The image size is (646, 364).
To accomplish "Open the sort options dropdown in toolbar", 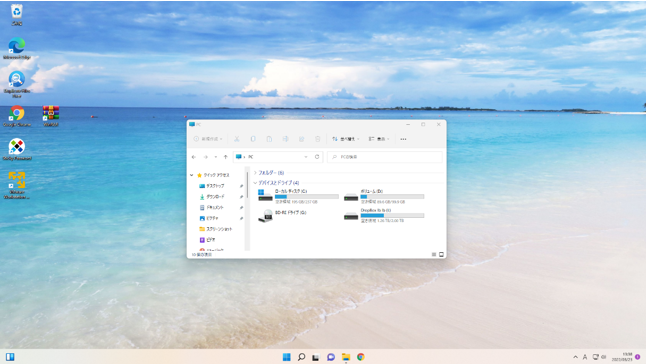I will [x=345, y=139].
